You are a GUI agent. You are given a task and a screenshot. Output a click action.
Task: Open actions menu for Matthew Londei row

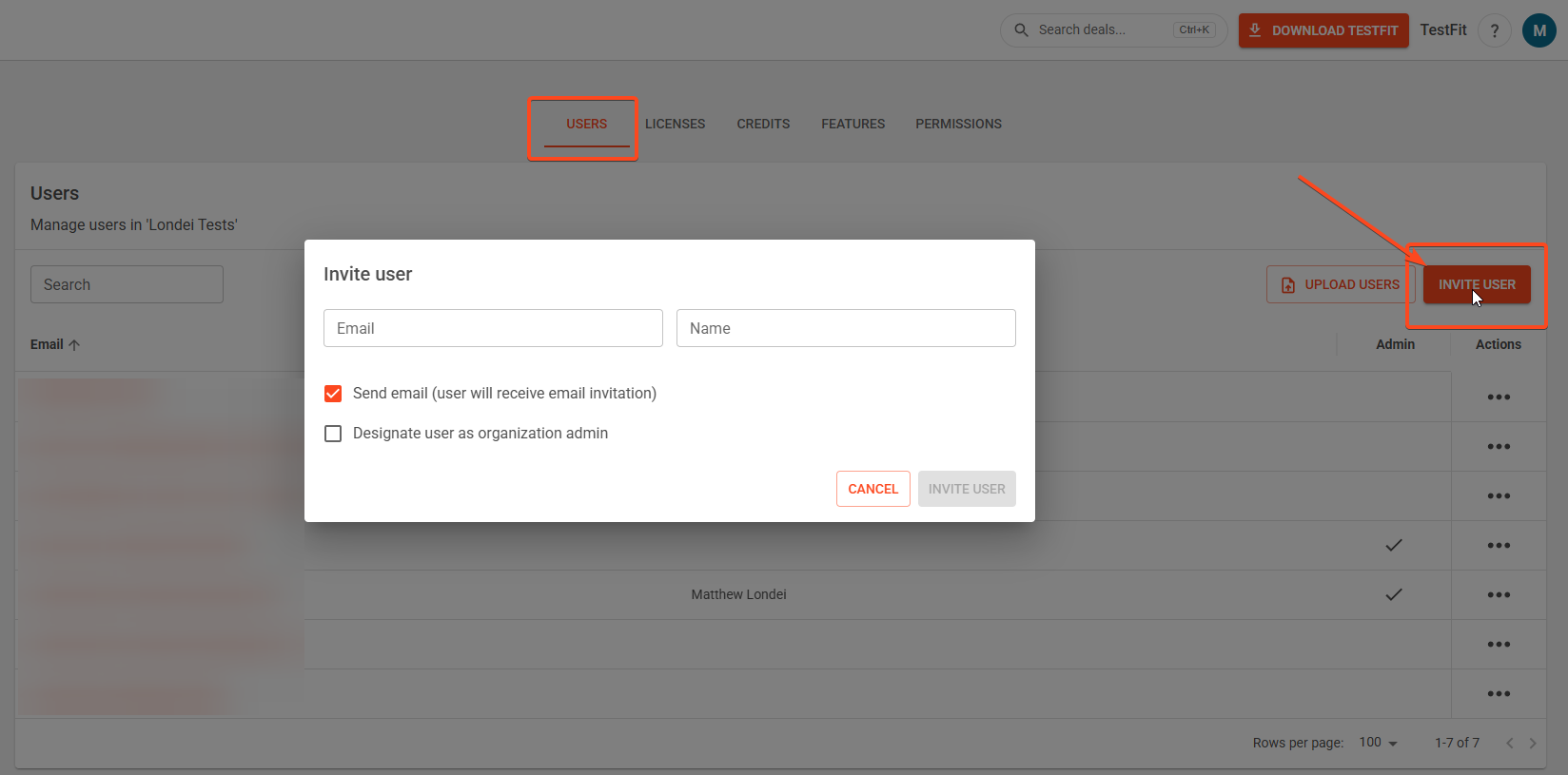[1499, 595]
